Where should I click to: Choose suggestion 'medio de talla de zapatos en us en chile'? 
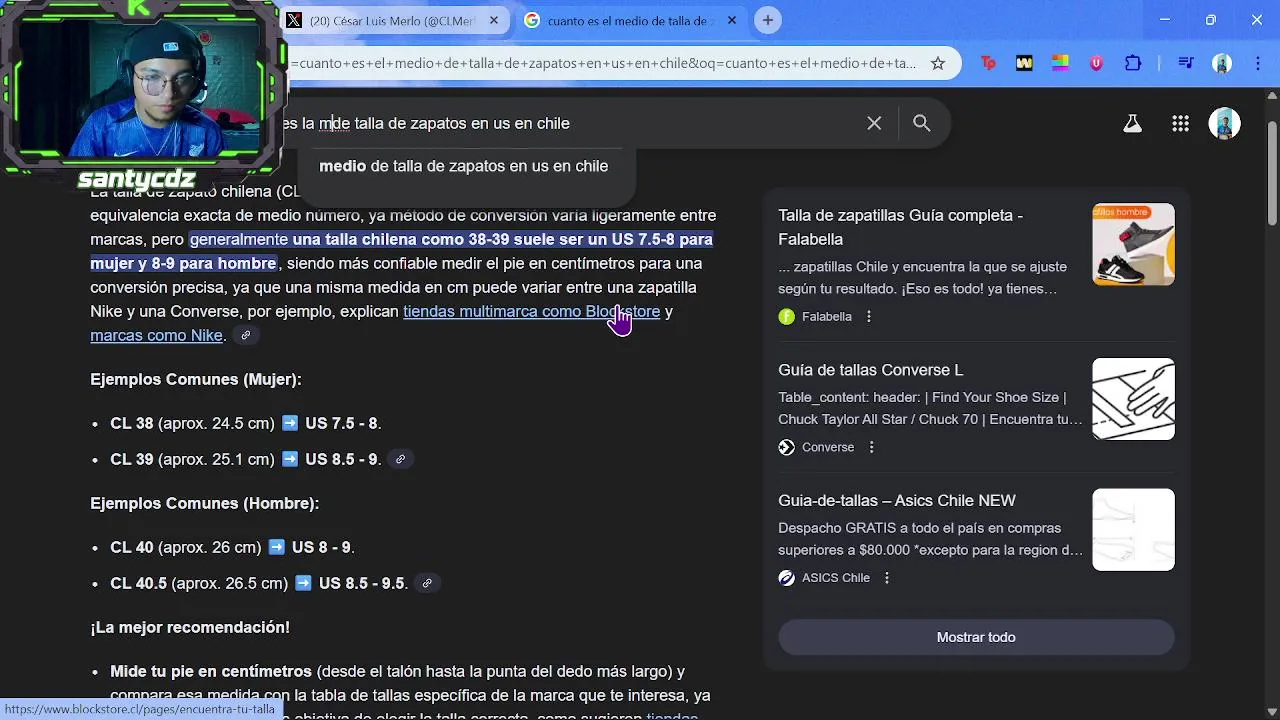[463, 166]
